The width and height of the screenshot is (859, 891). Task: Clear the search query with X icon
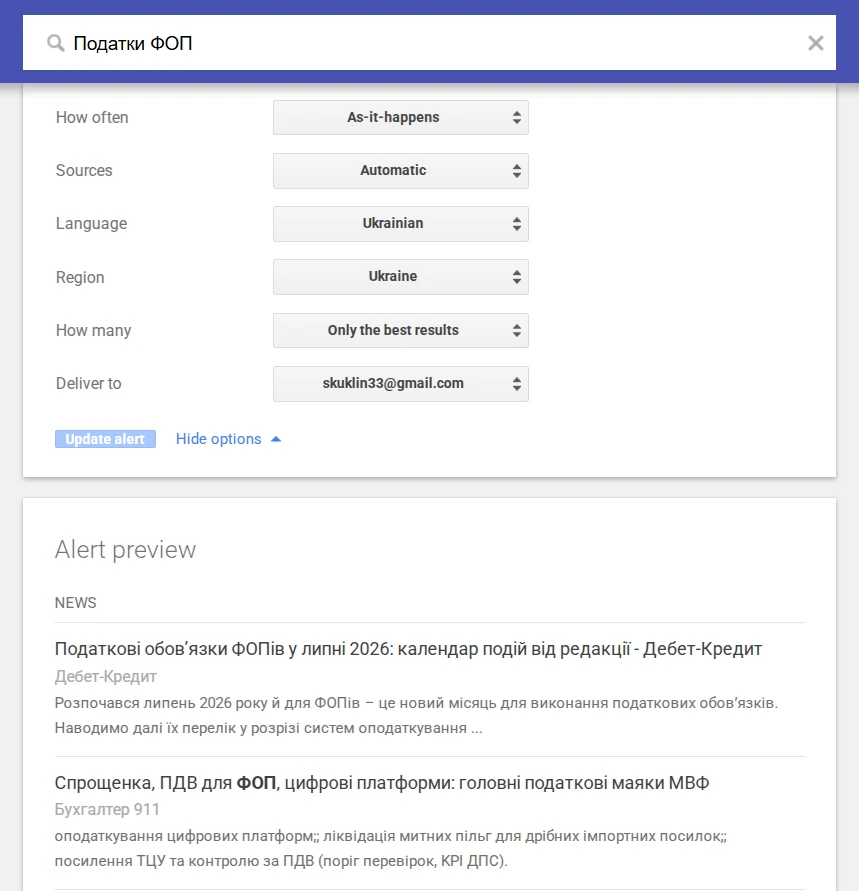pos(815,43)
